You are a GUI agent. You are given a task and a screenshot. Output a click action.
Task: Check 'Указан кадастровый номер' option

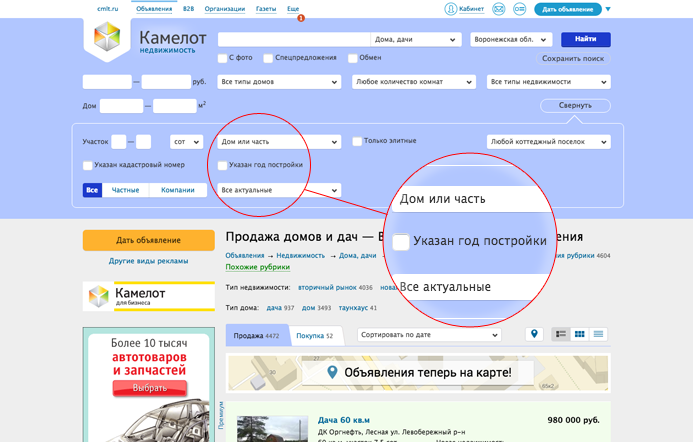(x=88, y=165)
